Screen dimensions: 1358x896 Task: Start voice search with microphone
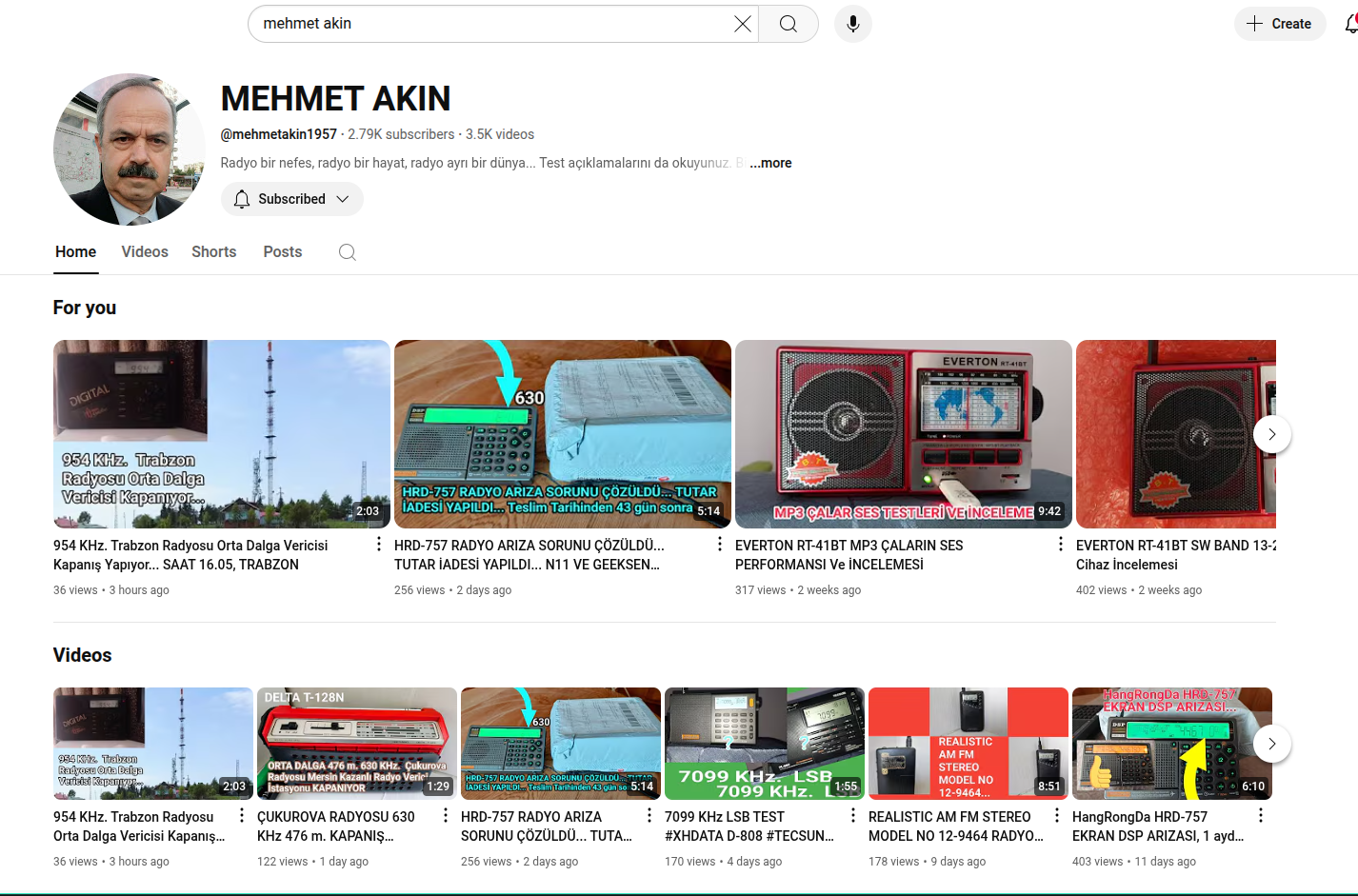tap(853, 24)
